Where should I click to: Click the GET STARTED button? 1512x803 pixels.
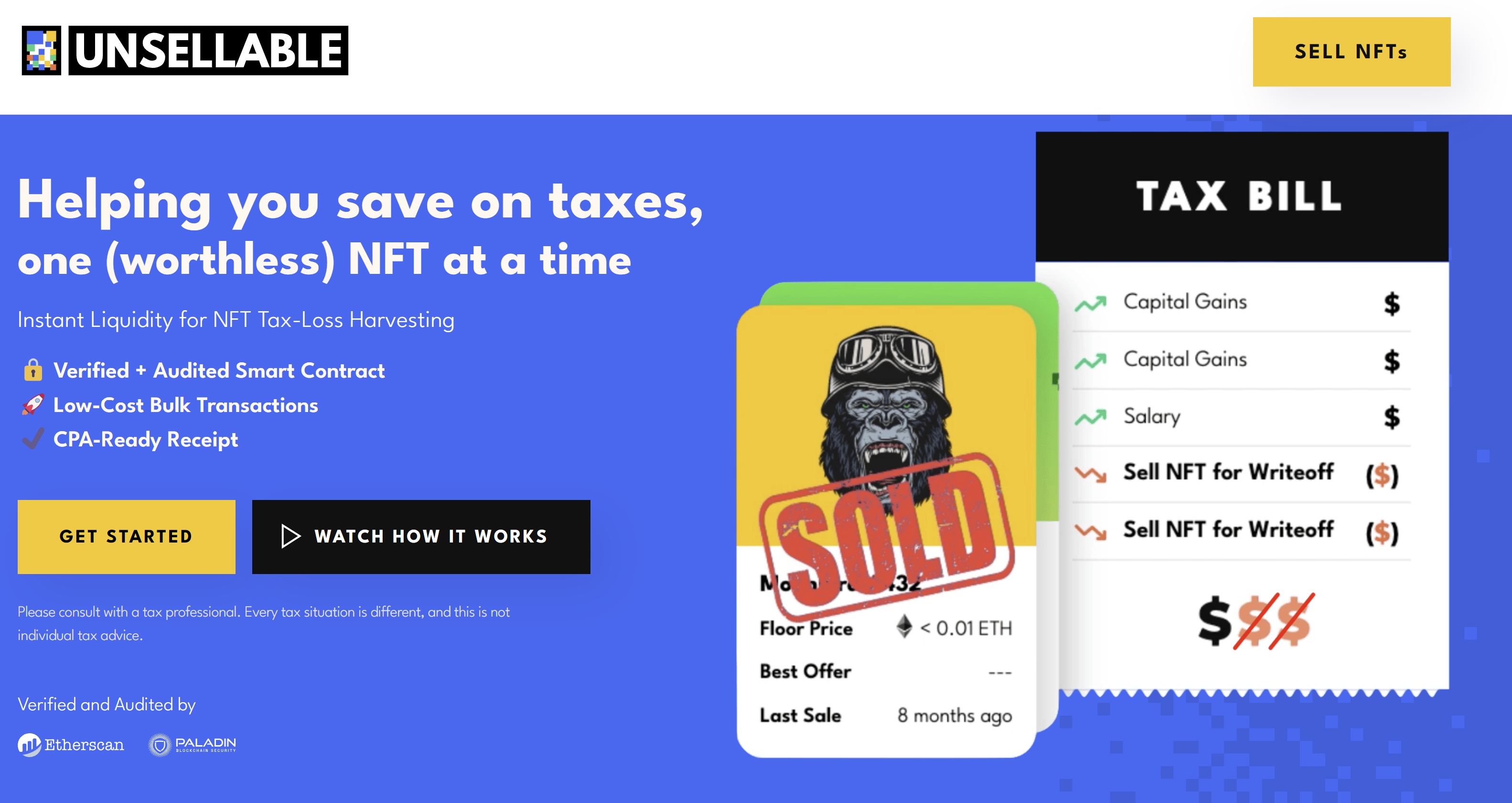pyautogui.click(x=126, y=536)
